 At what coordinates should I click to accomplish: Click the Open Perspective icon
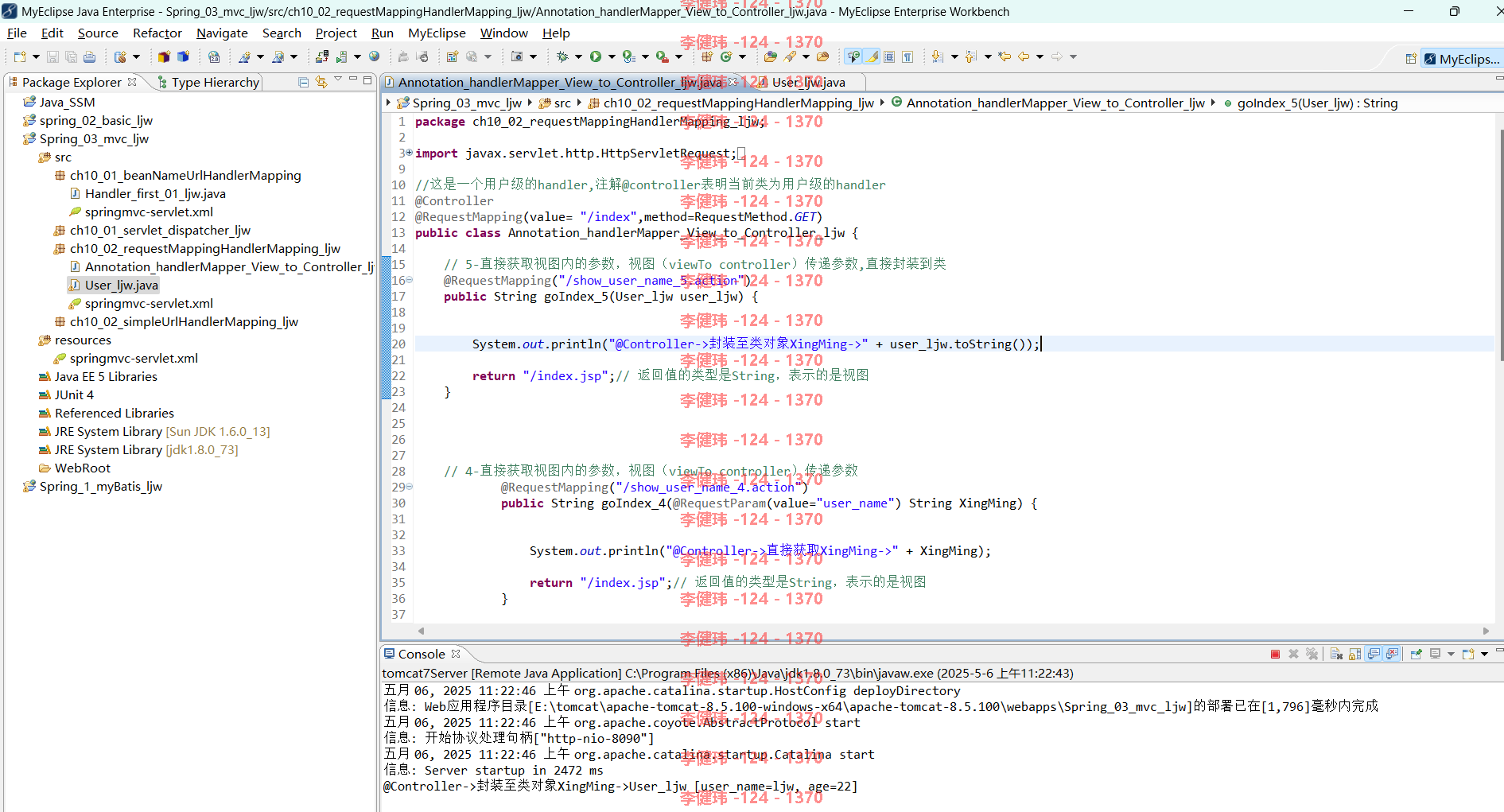(1411, 59)
